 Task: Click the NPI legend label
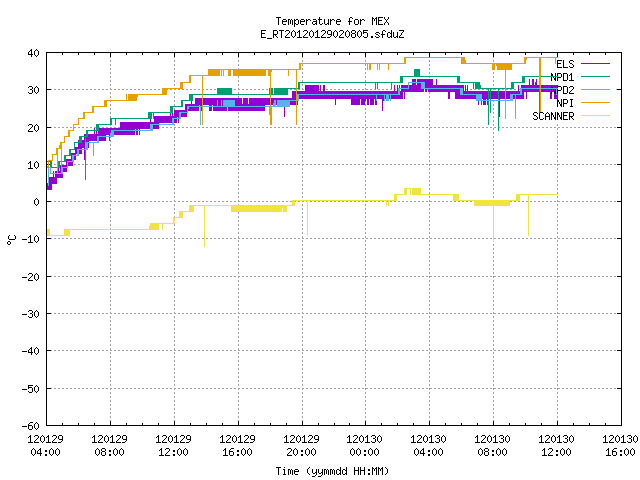[565, 103]
